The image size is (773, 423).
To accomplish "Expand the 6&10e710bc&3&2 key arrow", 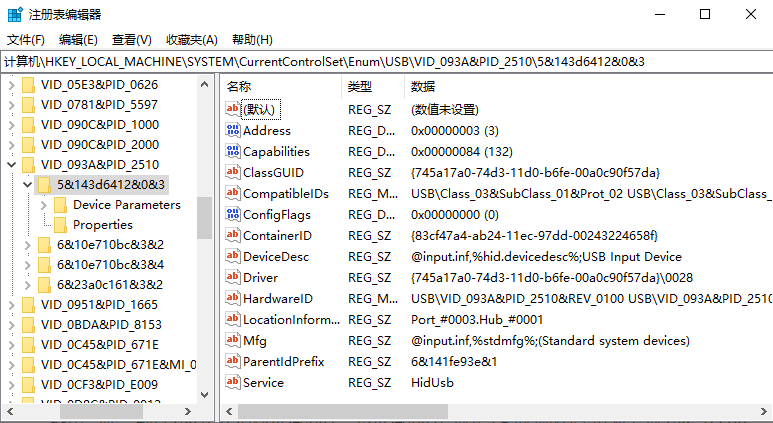I will point(27,245).
